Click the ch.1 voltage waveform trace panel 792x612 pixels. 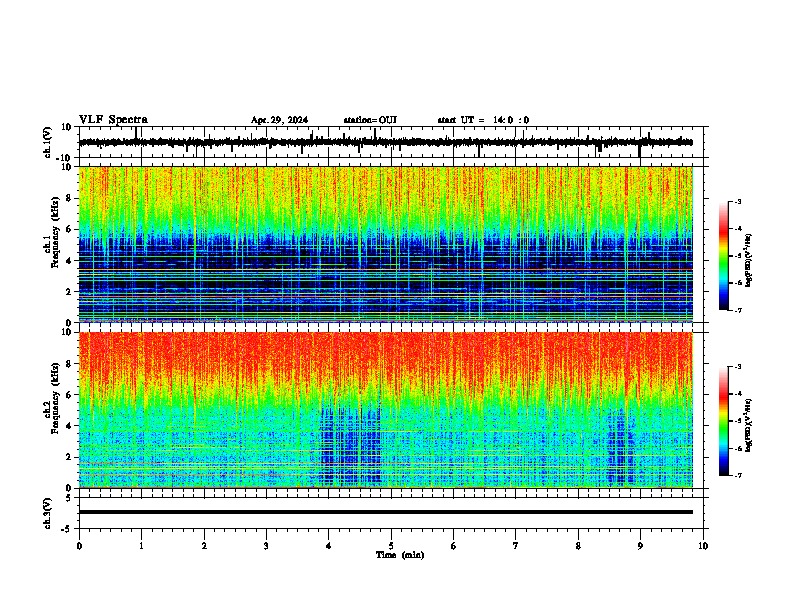[393, 142]
